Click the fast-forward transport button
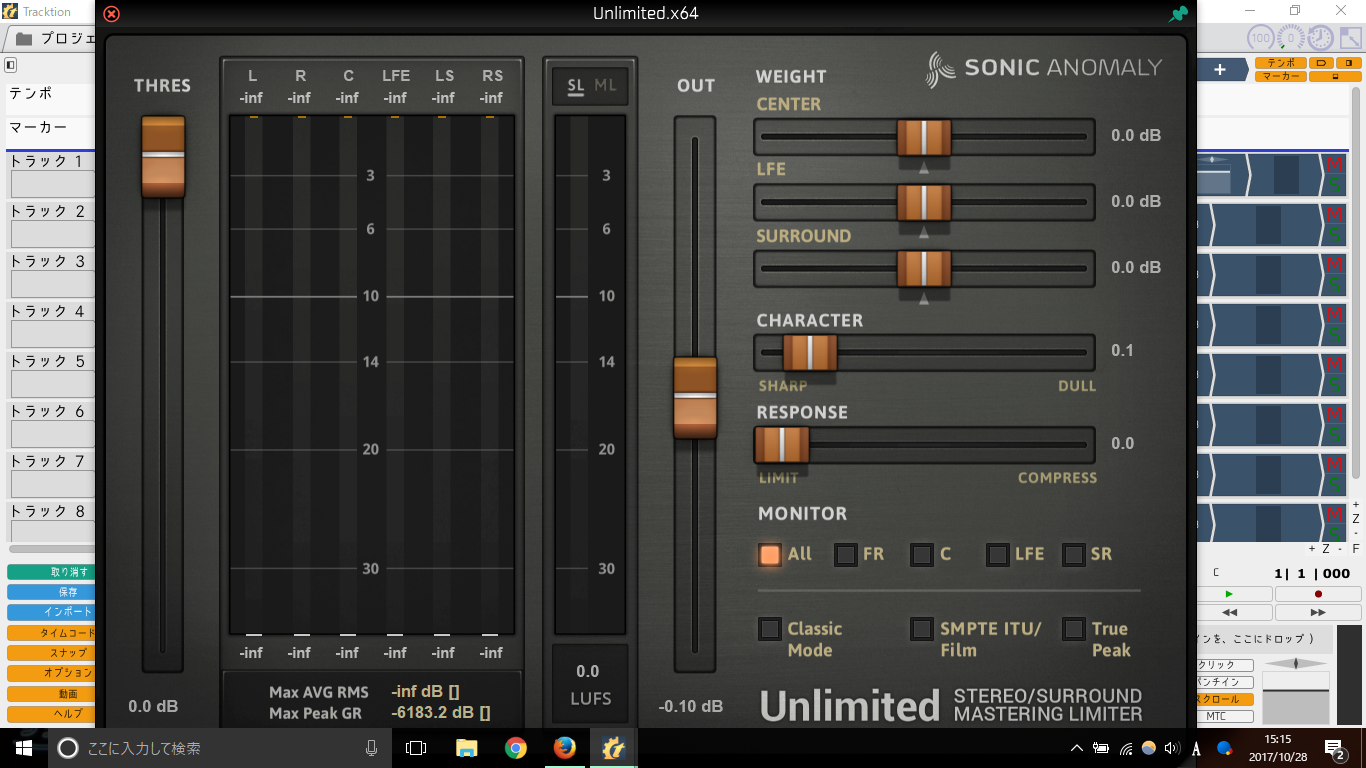1366x768 pixels. [x=1317, y=612]
